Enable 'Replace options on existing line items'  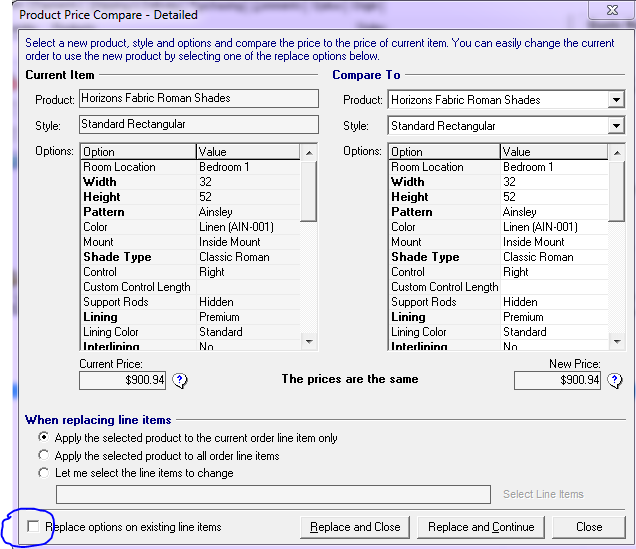[x=33, y=526]
